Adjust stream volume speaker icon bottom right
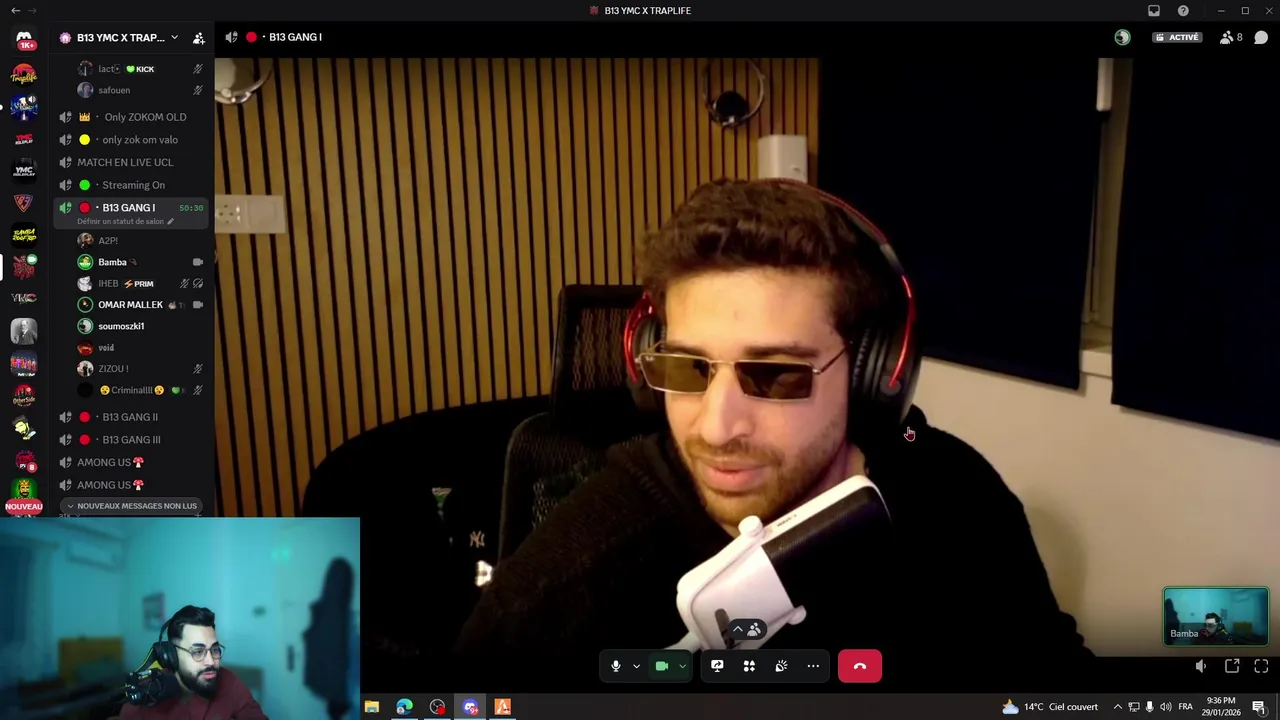 (x=1201, y=666)
